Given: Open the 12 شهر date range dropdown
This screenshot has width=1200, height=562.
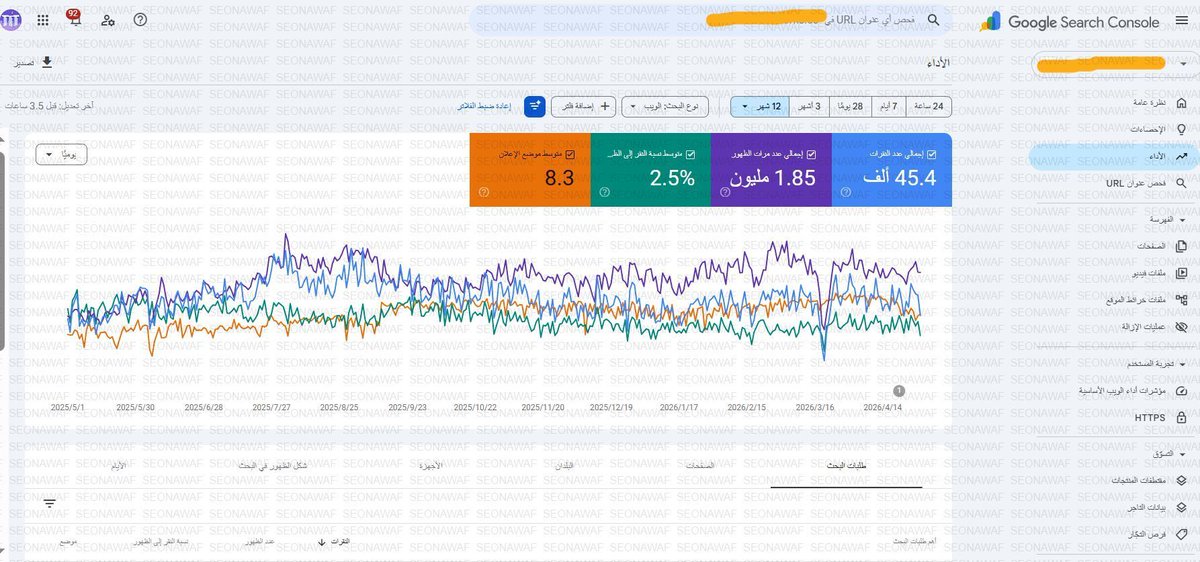Looking at the screenshot, I should 760,106.
